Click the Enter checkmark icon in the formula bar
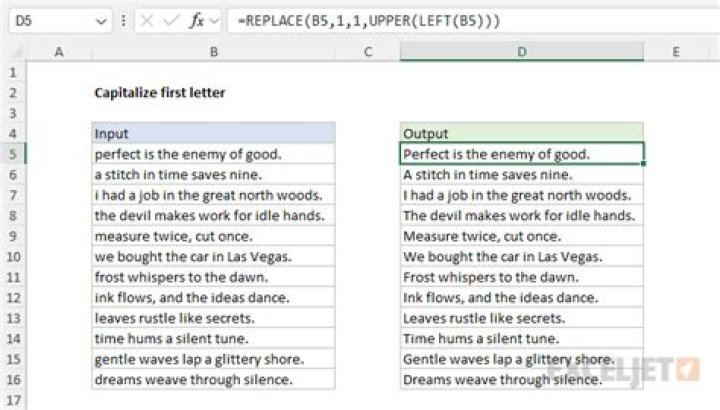The image size is (720, 410). pyautogui.click(x=171, y=21)
